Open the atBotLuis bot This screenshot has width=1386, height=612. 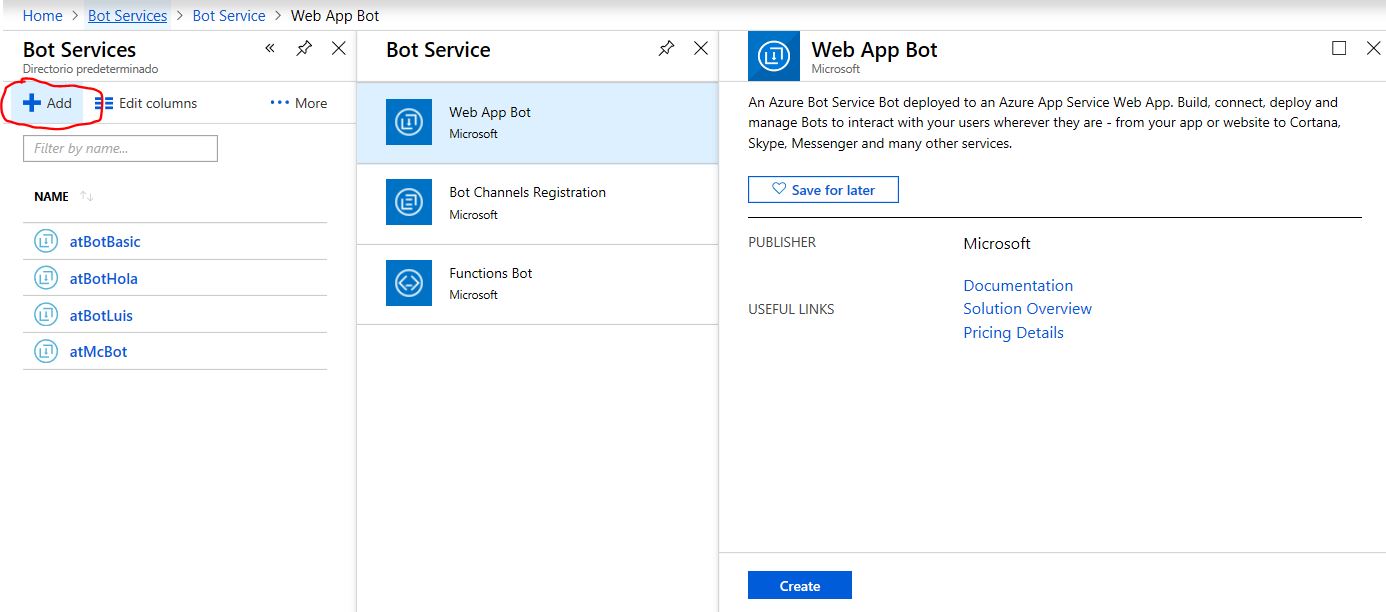coord(101,315)
